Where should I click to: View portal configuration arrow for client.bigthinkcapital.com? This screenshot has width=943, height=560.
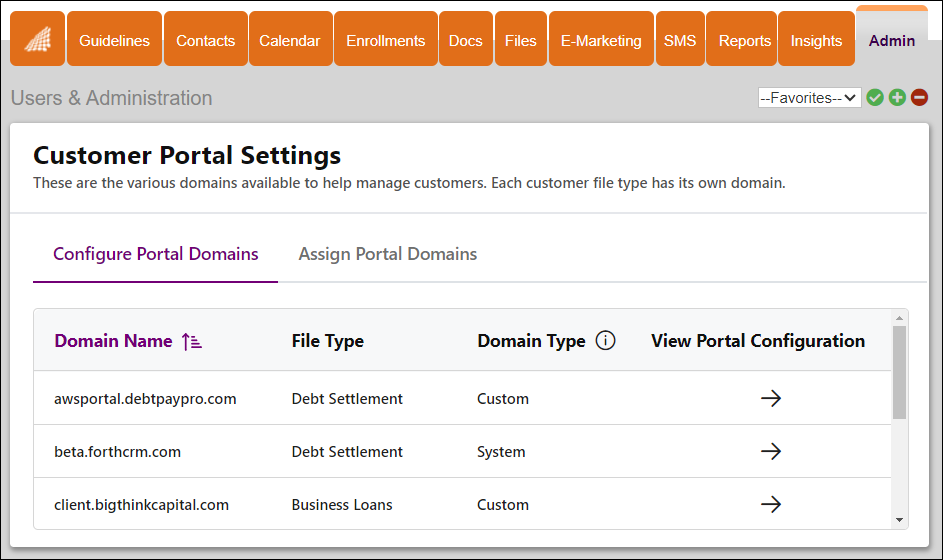pos(770,504)
